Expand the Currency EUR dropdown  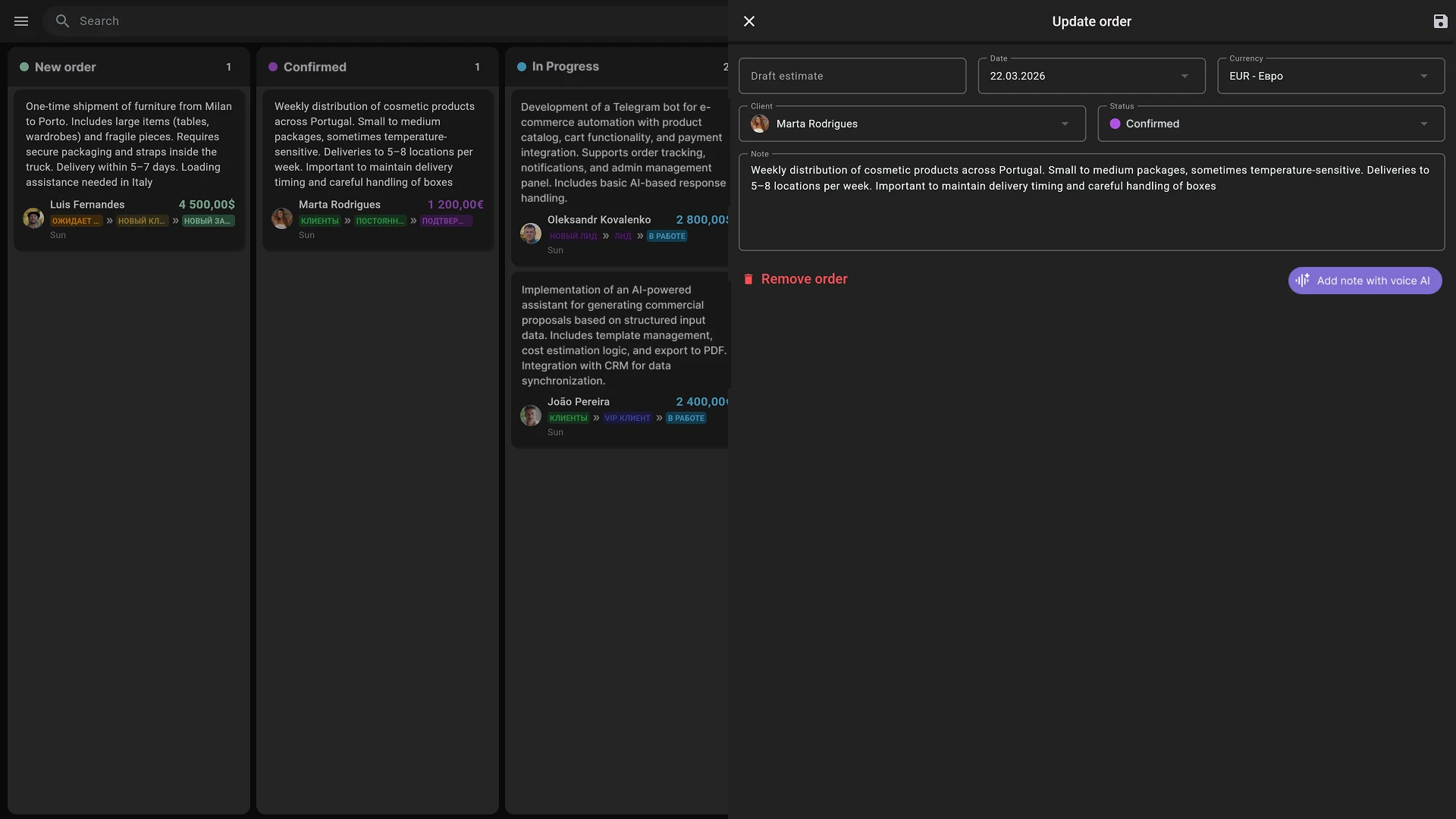pyautogui.click(x=1423, y=76)
